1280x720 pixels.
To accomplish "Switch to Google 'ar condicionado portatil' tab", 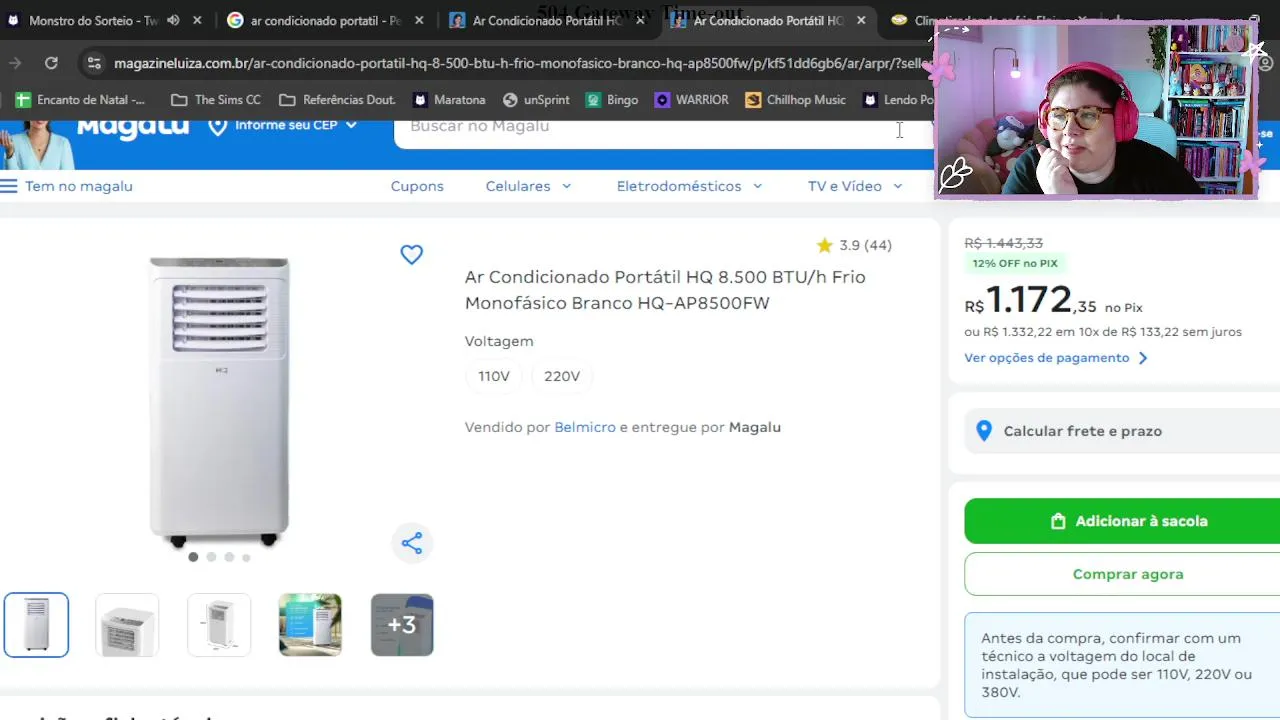I will point(325,20).
